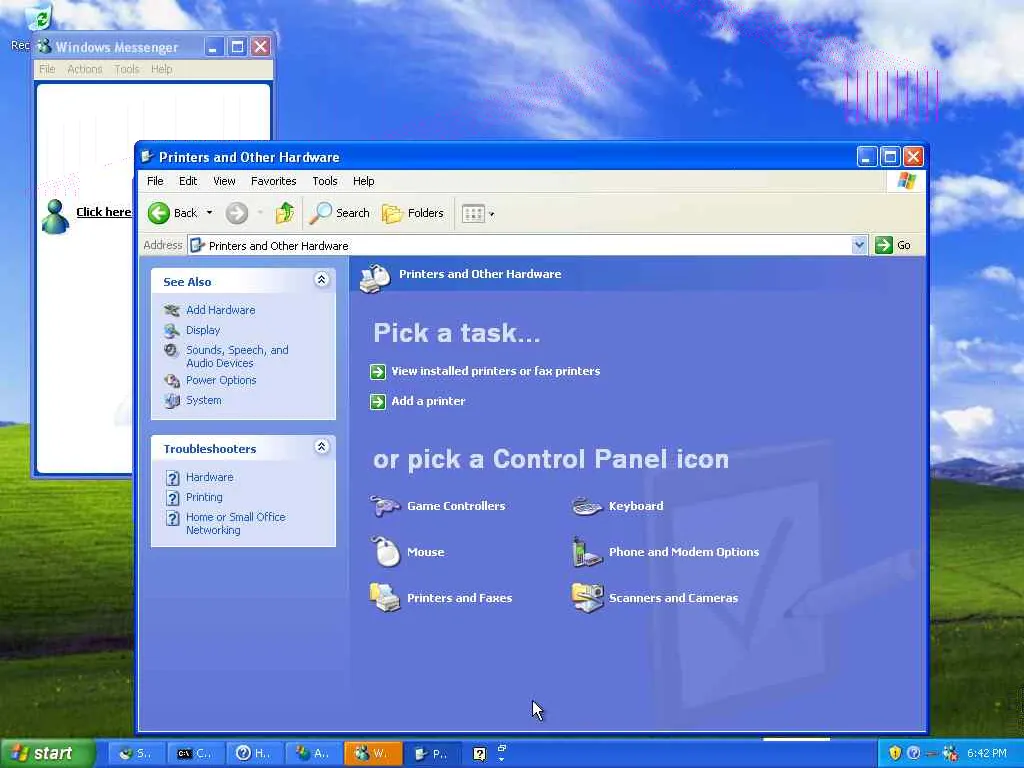Click the Forward arrow icon

click(x=236, y=213)
